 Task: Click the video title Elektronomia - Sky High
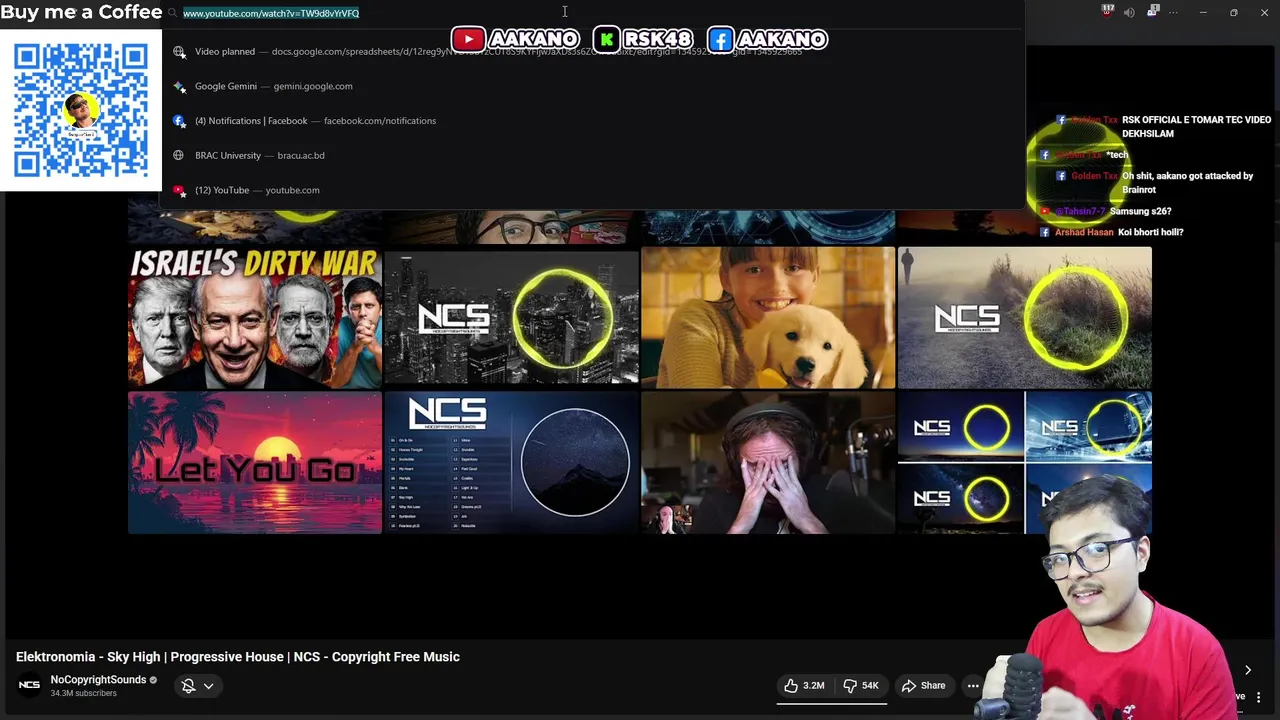[238, 657]
